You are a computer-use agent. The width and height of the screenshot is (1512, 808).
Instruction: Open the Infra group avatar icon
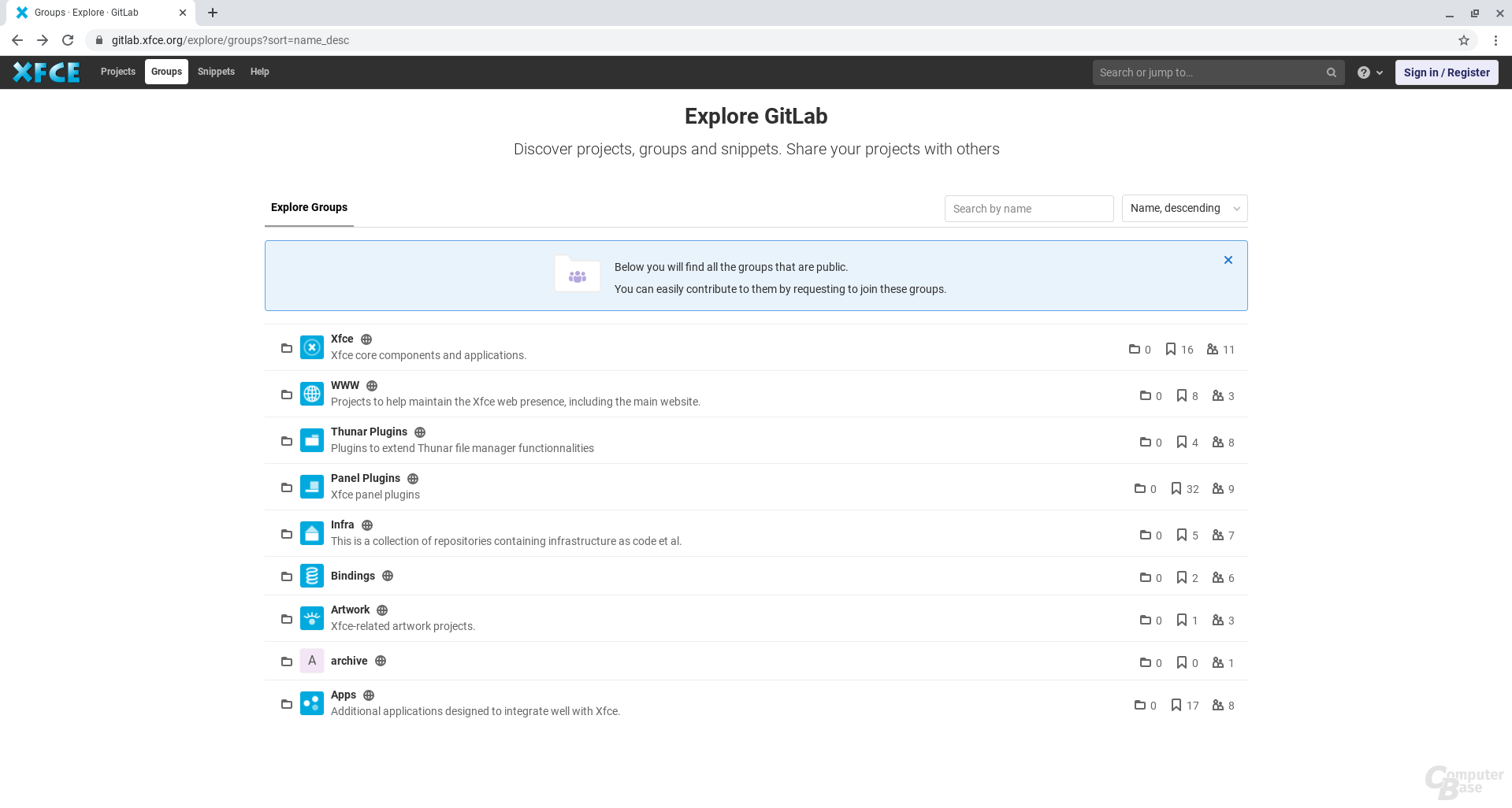click(312, 533)
